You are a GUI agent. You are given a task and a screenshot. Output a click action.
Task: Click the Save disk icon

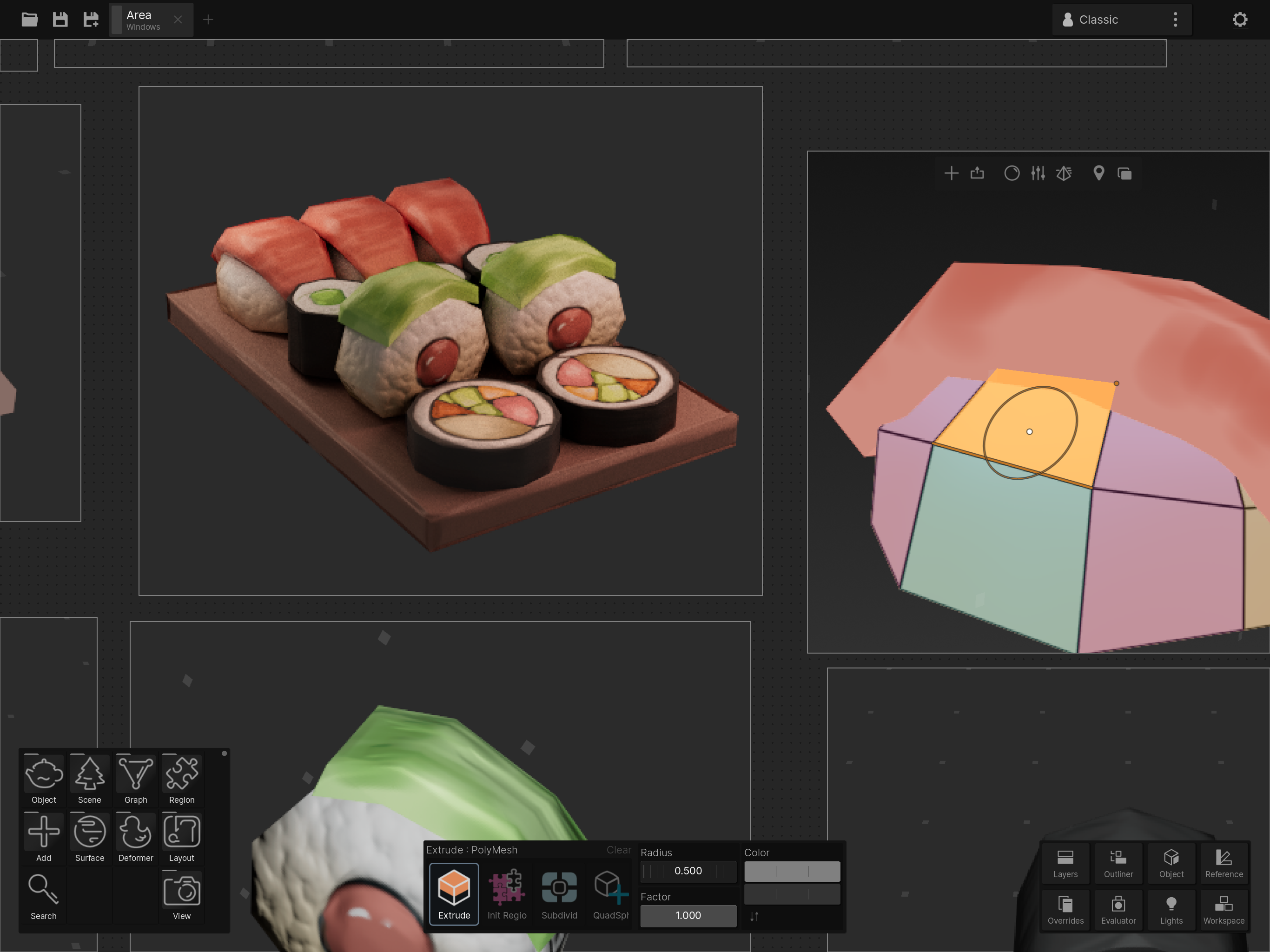point(60,20)
